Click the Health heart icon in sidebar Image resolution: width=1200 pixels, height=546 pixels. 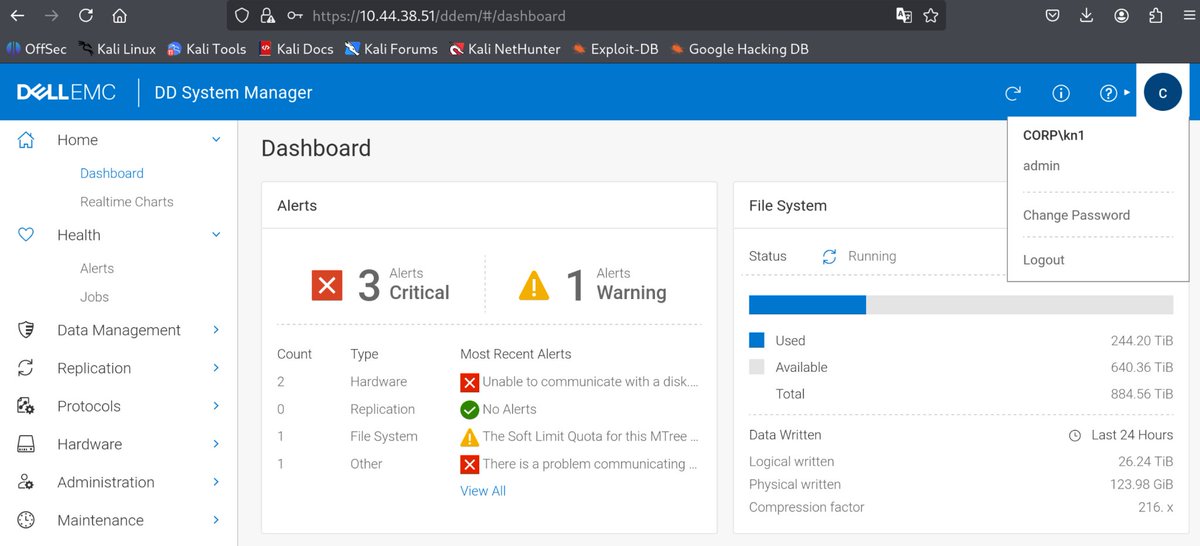tap(27, 235)
